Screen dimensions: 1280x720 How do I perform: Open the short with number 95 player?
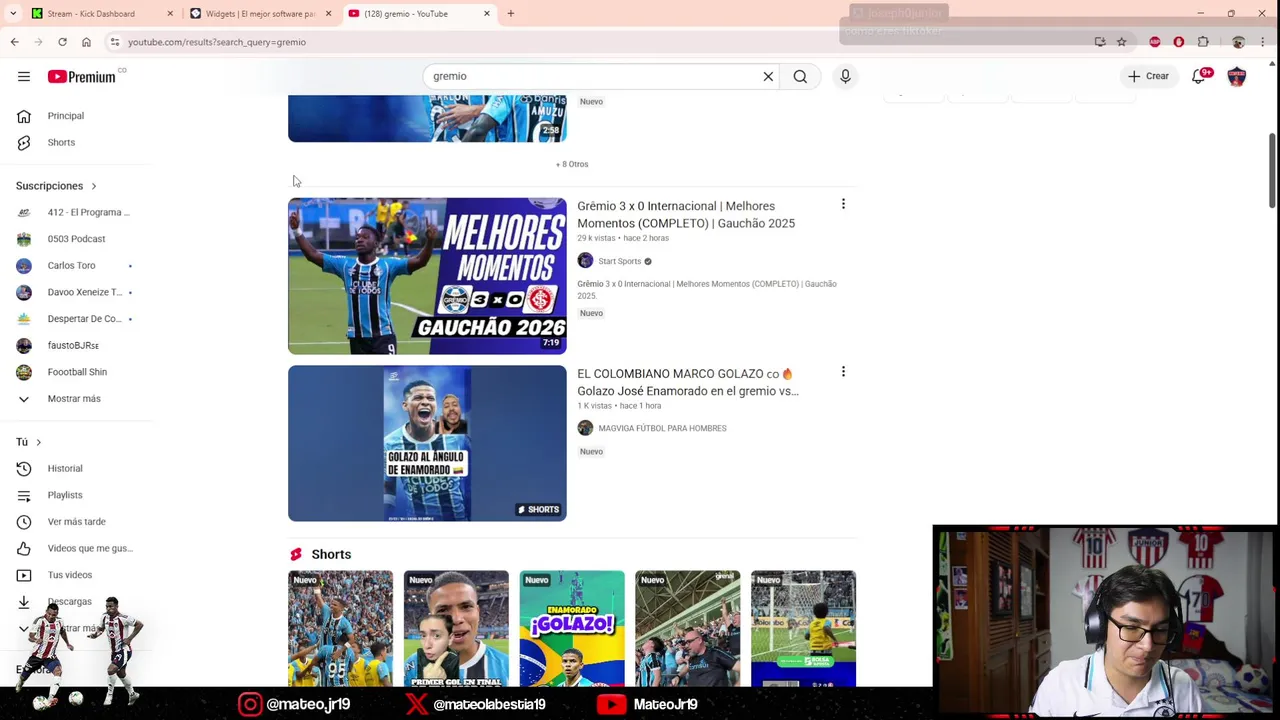pyautogui.click(x=340, y=629)
